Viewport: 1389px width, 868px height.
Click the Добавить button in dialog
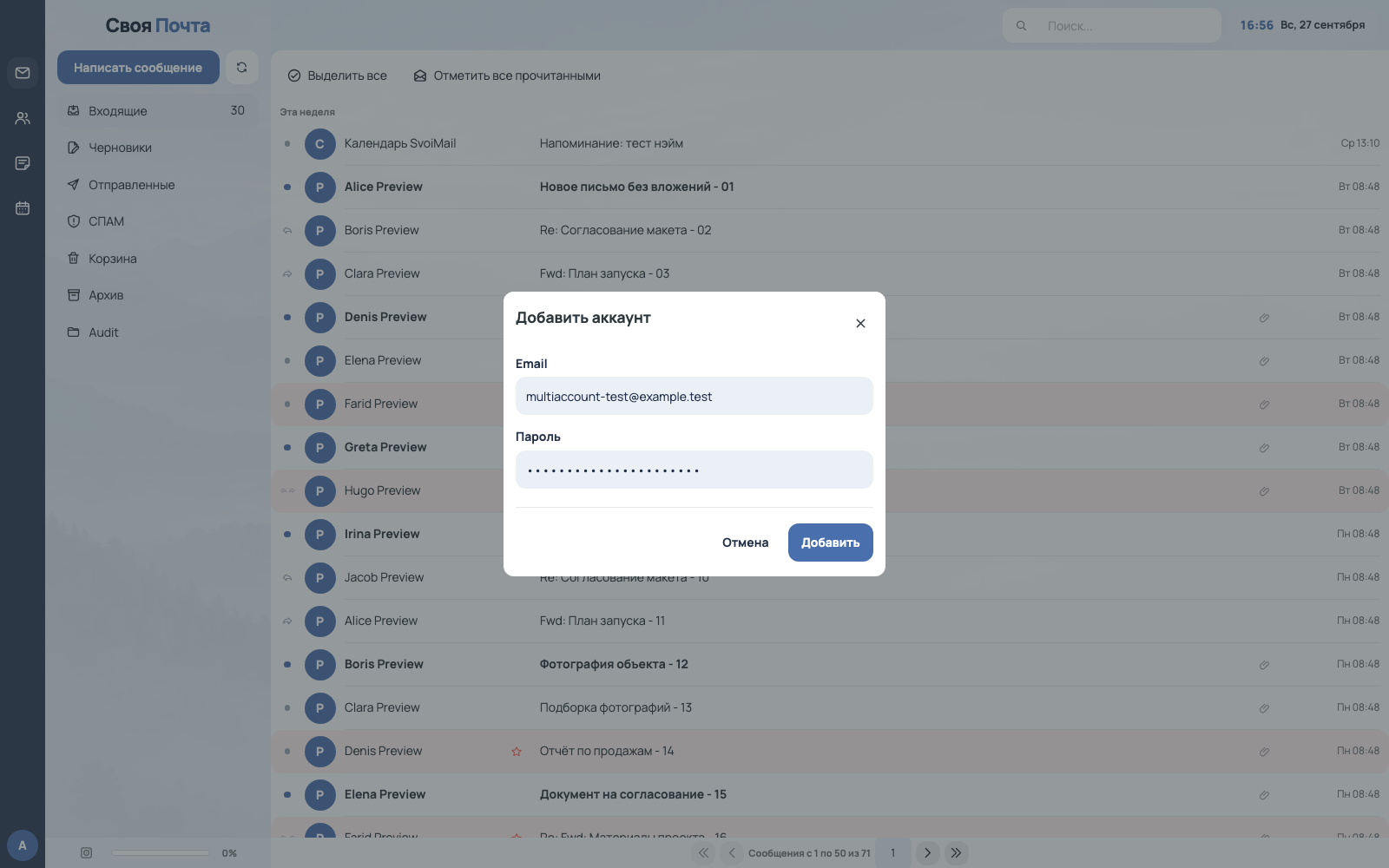831,542
